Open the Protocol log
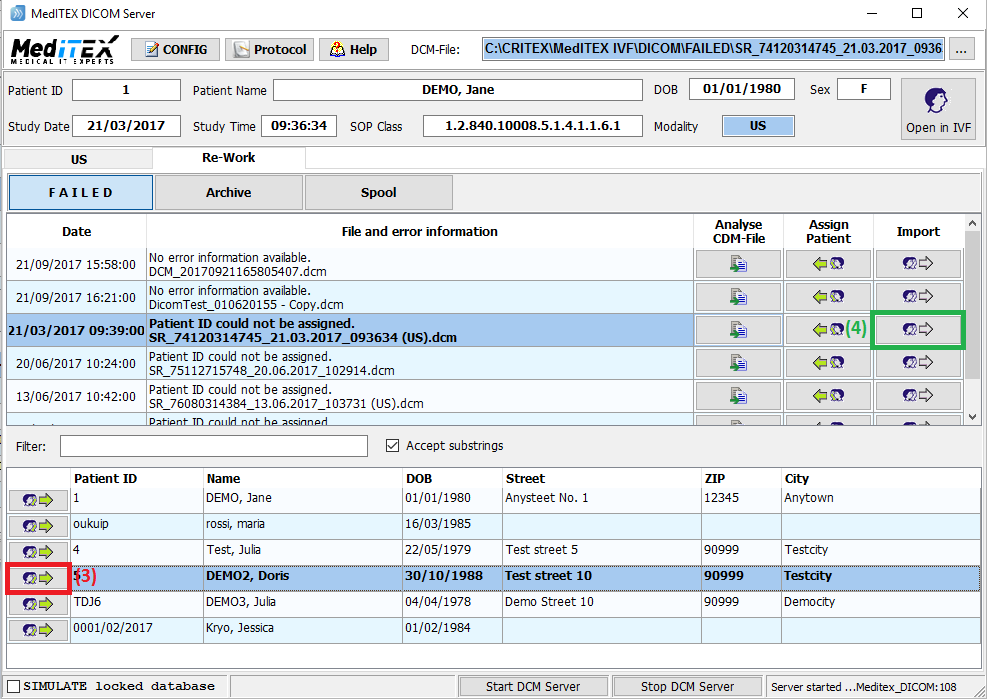This screenshot has width=987, height=699. tap(269, 49)
